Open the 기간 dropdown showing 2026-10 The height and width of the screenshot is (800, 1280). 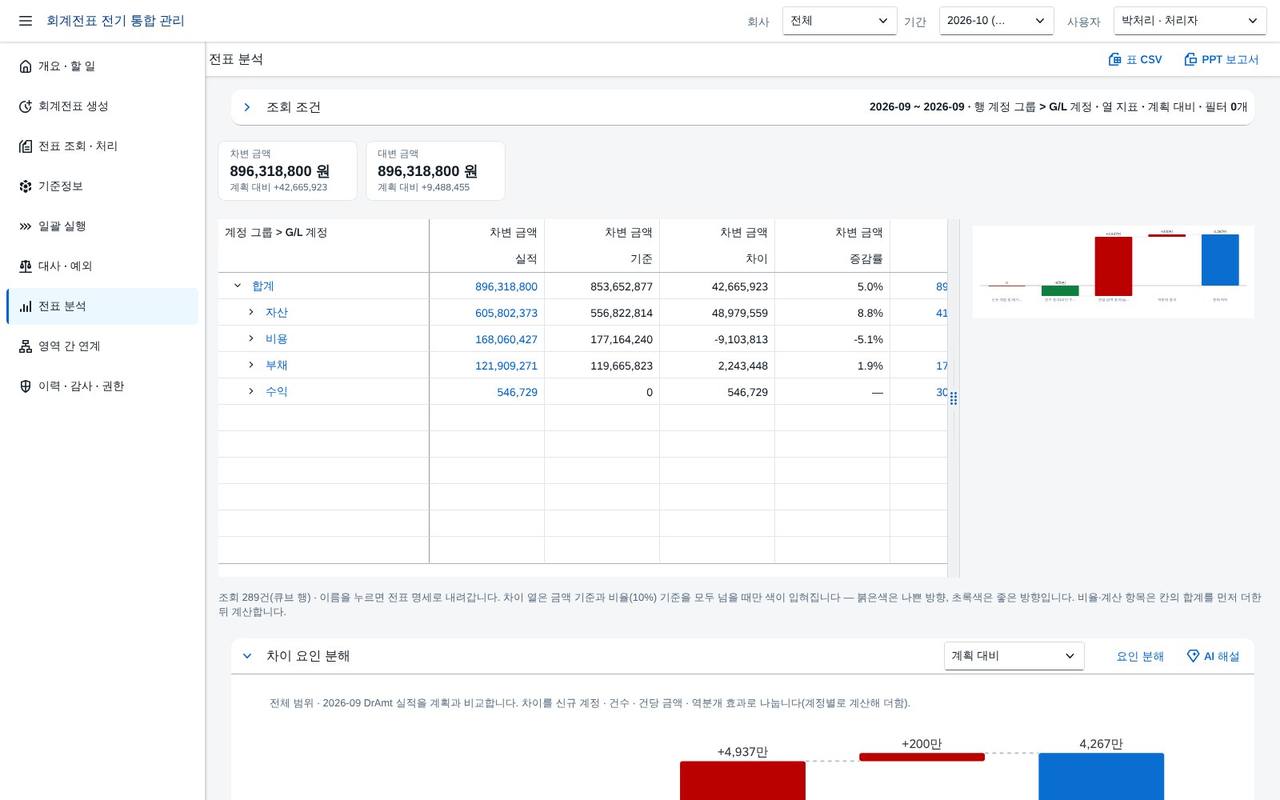(996, 21)
